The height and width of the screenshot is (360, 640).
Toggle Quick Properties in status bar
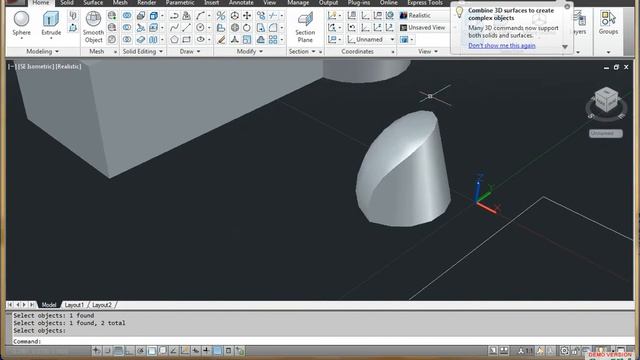(x=229, y=351)
